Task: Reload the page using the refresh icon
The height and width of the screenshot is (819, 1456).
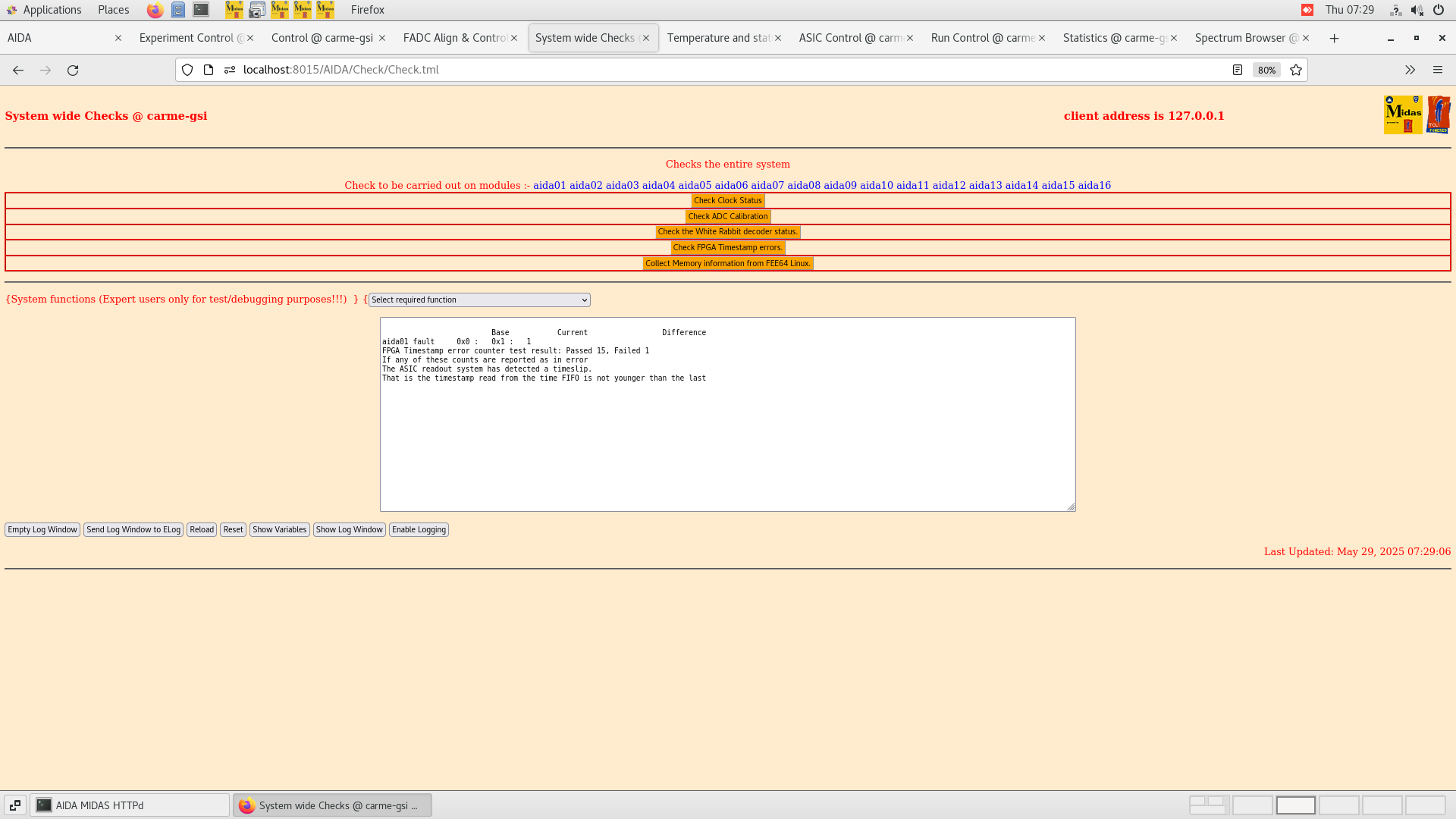Action: [73, 70]
